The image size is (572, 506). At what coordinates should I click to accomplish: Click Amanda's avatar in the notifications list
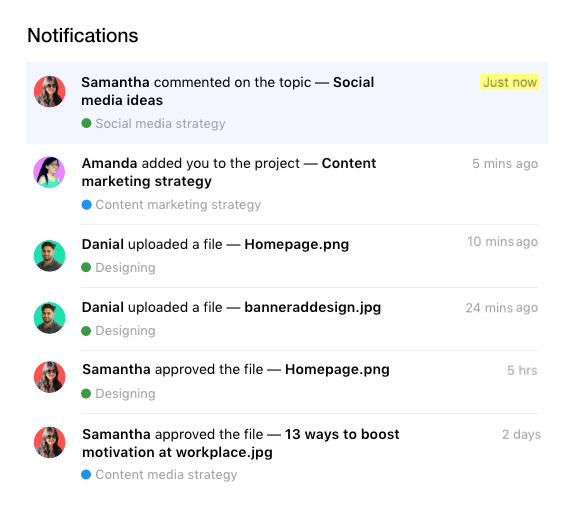tap(49, 172)
